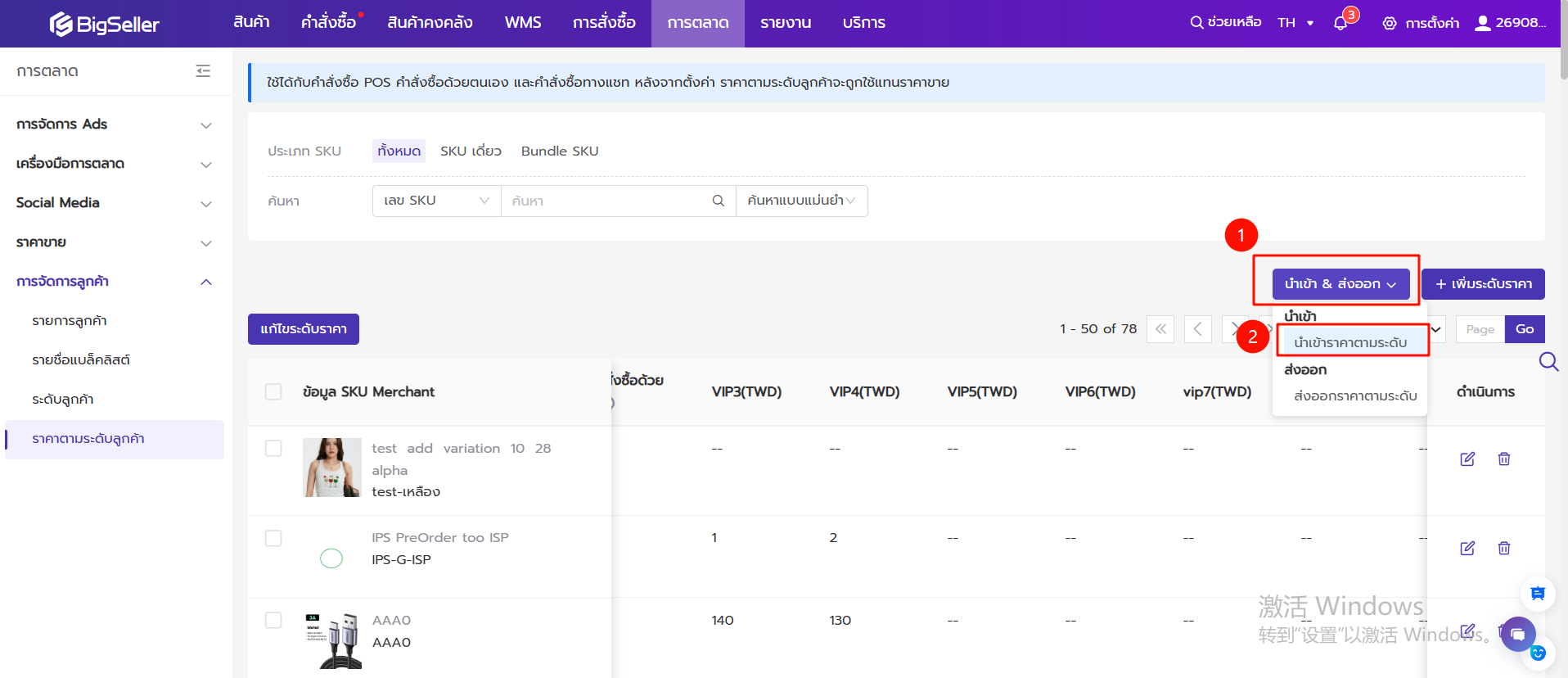1568x678 pixels.
Task: Collapse the sidebar with the menu icon
Action: coord(203,71)
